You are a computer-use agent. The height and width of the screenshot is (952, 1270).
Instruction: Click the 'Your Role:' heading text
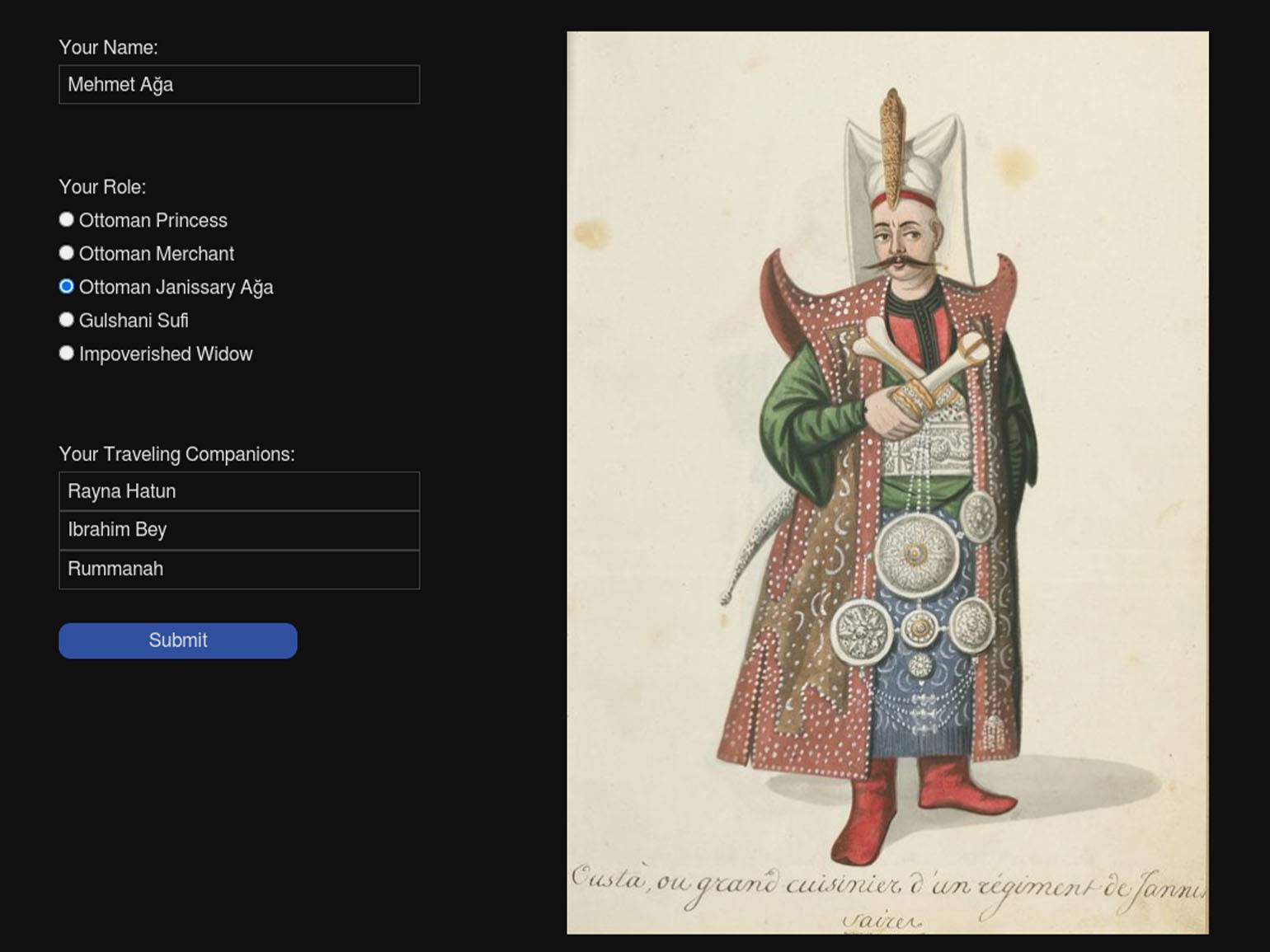tap(102, 187)
